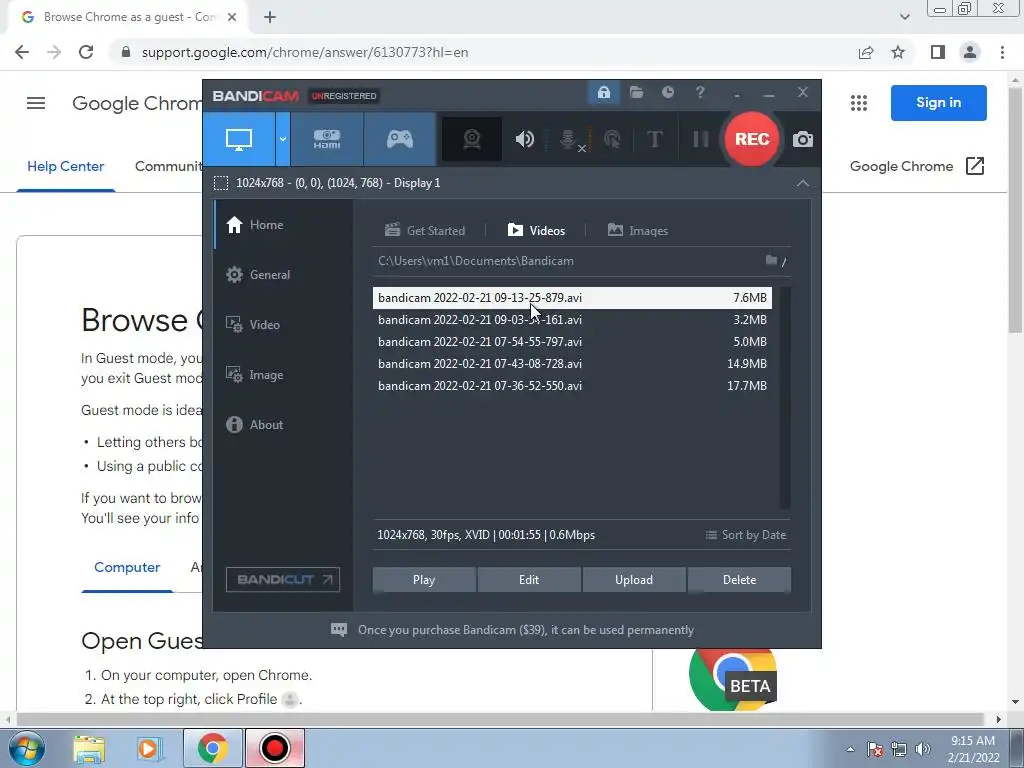Click the Play button
The width and height of the screenshot is (1024, 768).
click(424, 580)
